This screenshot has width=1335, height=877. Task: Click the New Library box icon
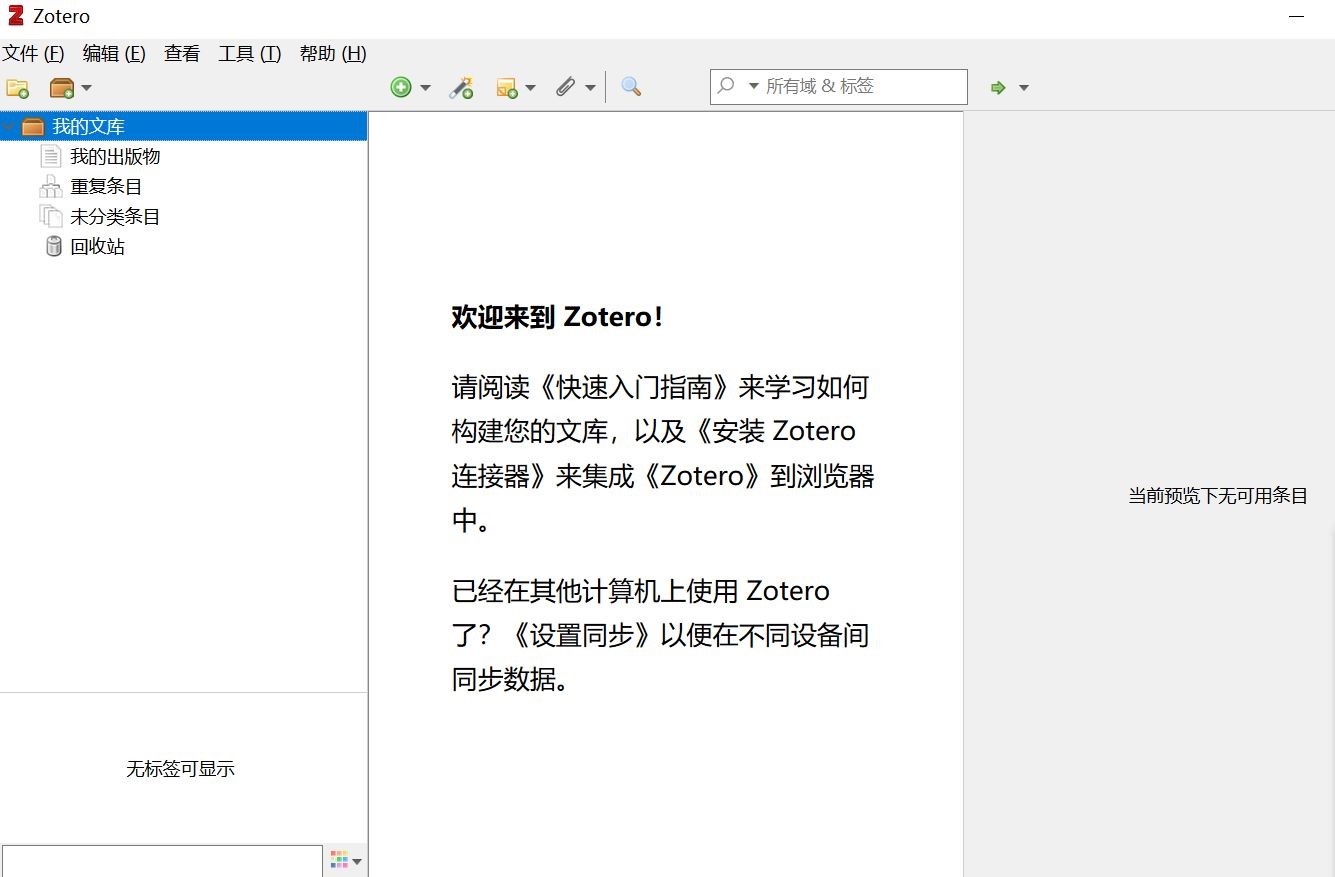click(61, 88)
